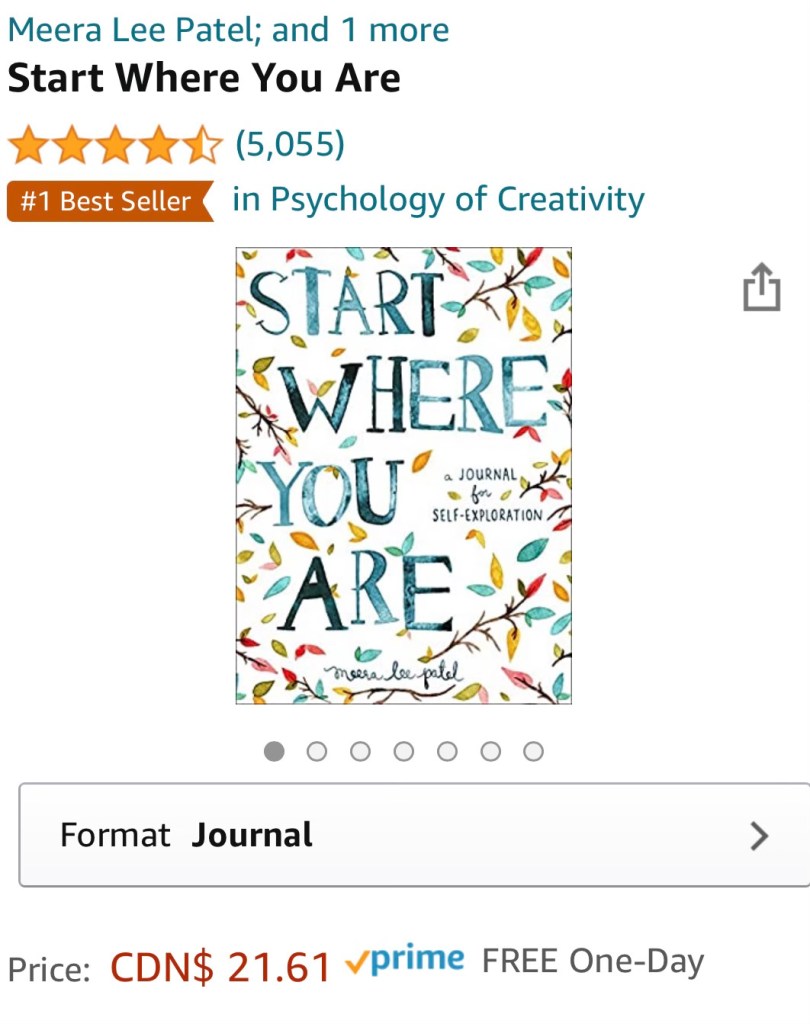This screenshot has height=1024, width=810.
Task: Open the 5,055 reviews count link
Action: tap(289, 144)
